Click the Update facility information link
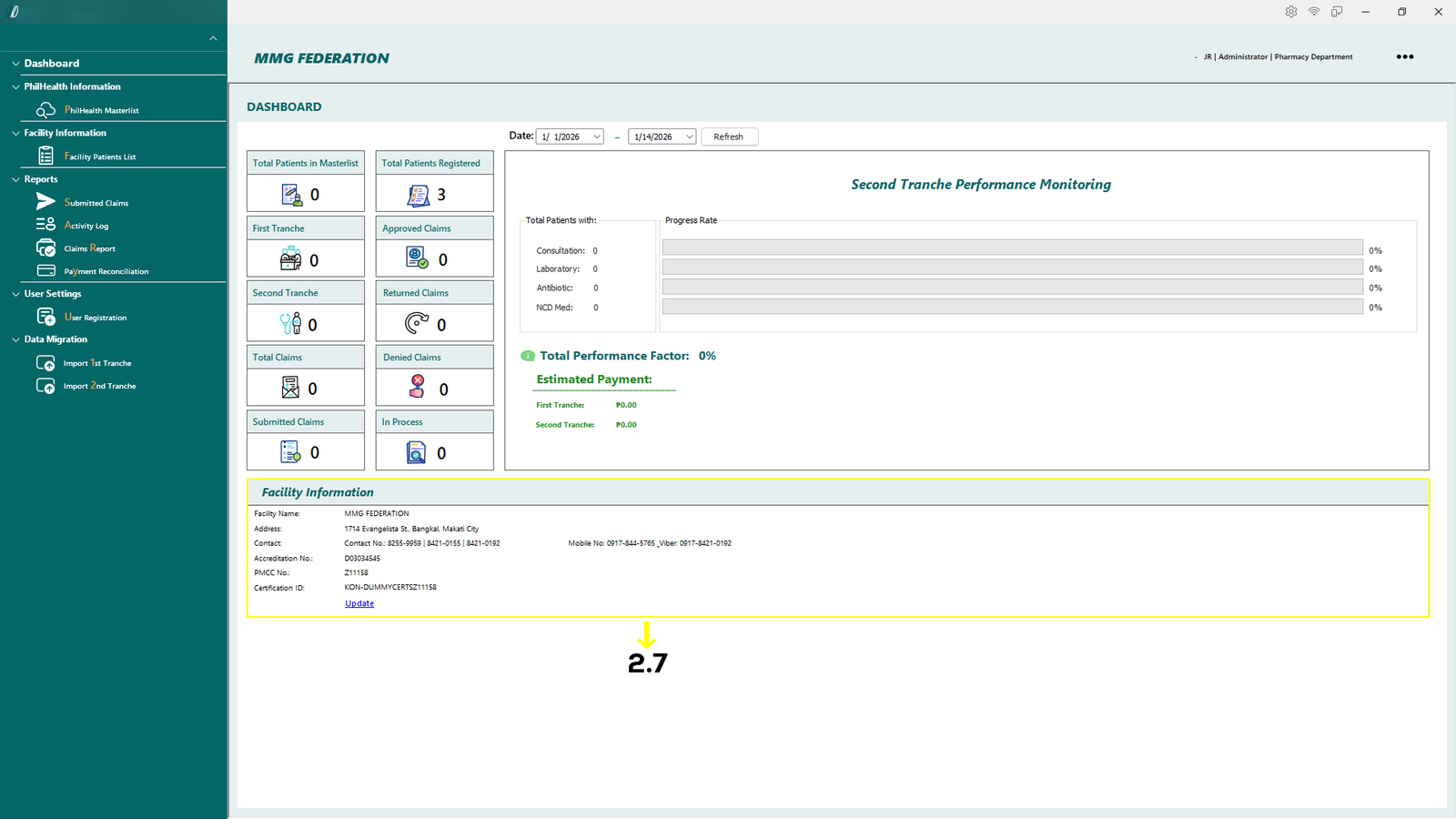Viewport: 1456px width, 819px height. tap(359, 603)
